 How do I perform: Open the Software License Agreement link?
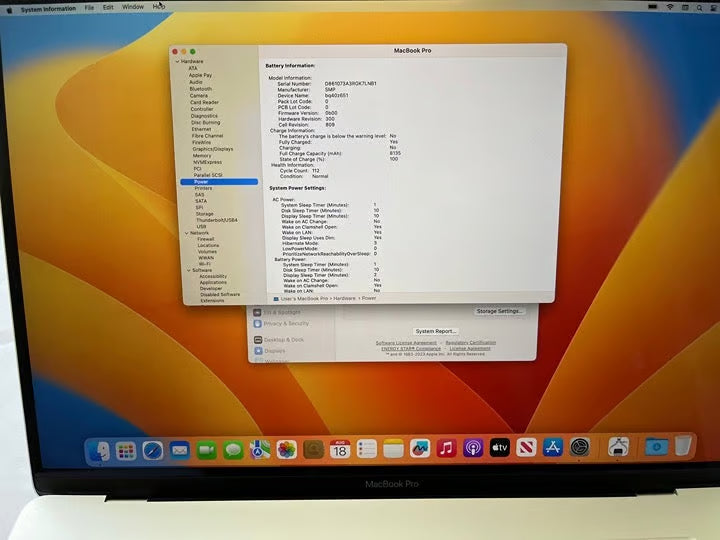pos(406,343)
